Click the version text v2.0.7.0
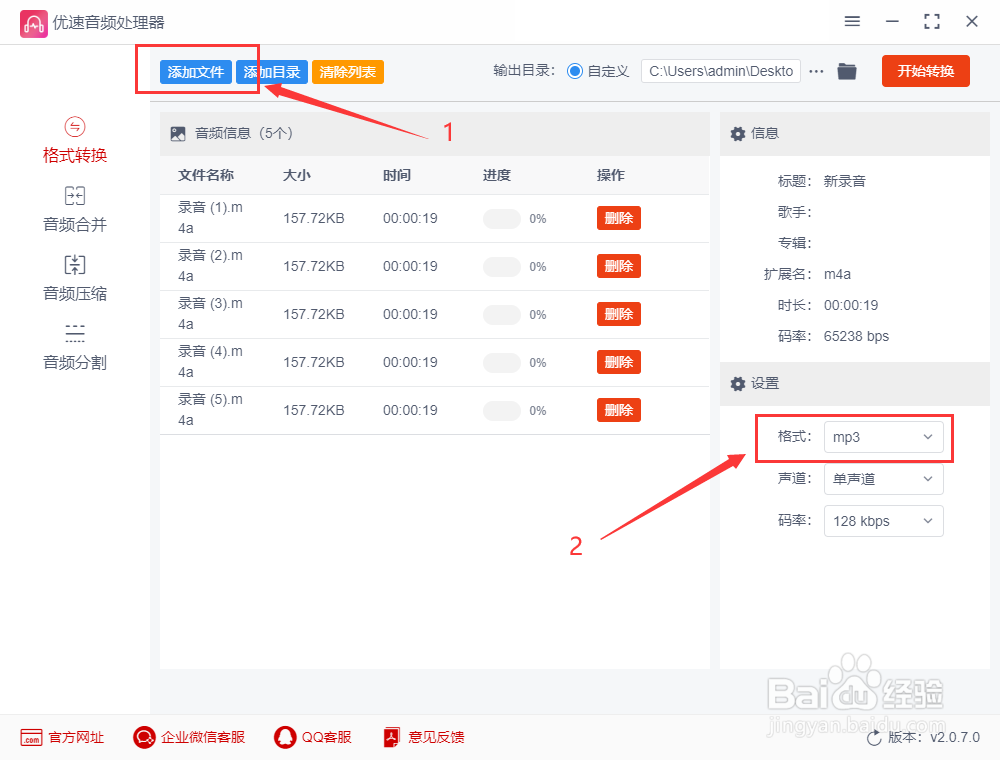This screenshot has width=1000, height=760. 955,738
